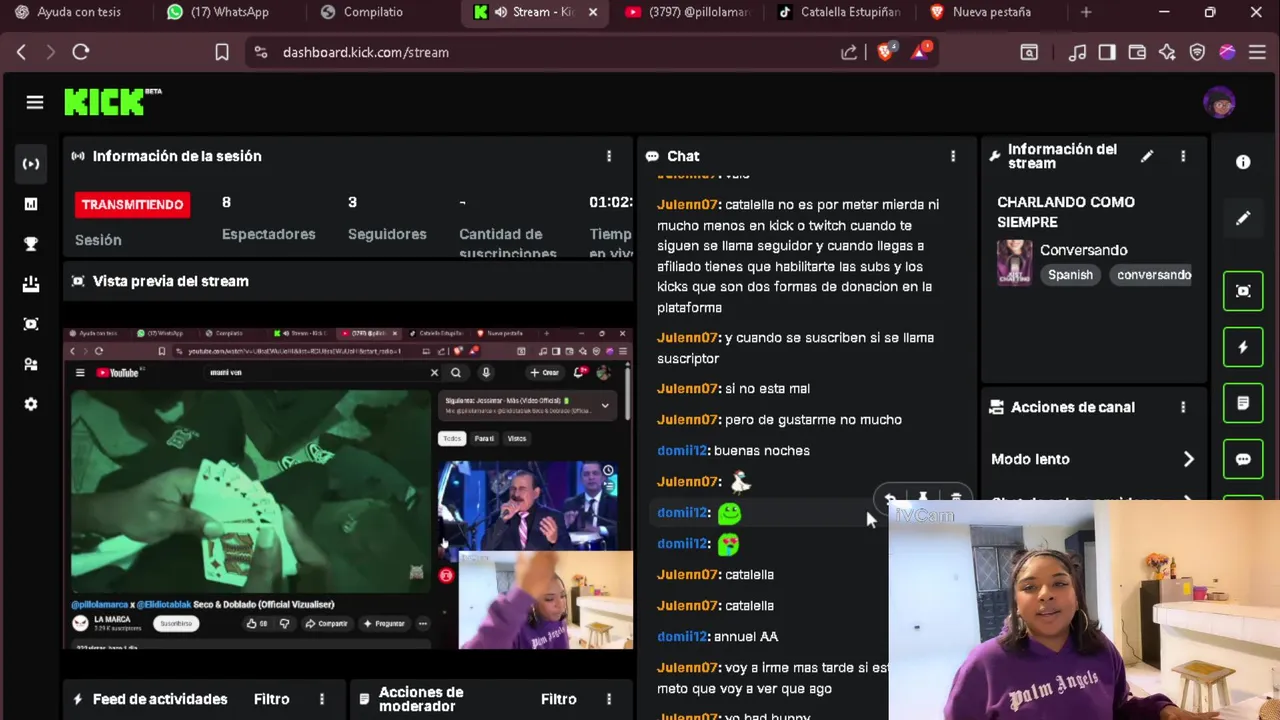Screen dimensions: 1280x720
Task: Click the Spanish language tag
Action: [x=1070, y=275]
